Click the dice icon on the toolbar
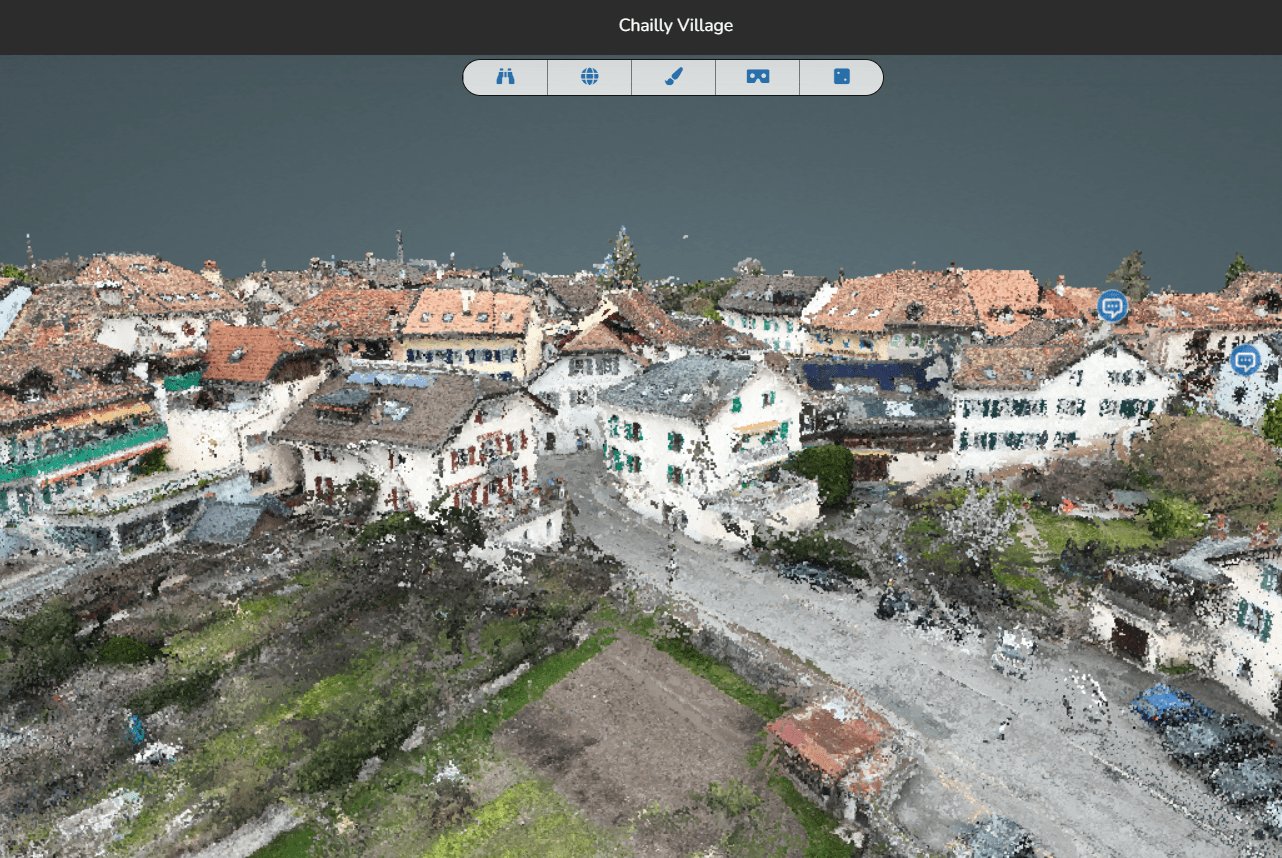 tap(841, 77)
